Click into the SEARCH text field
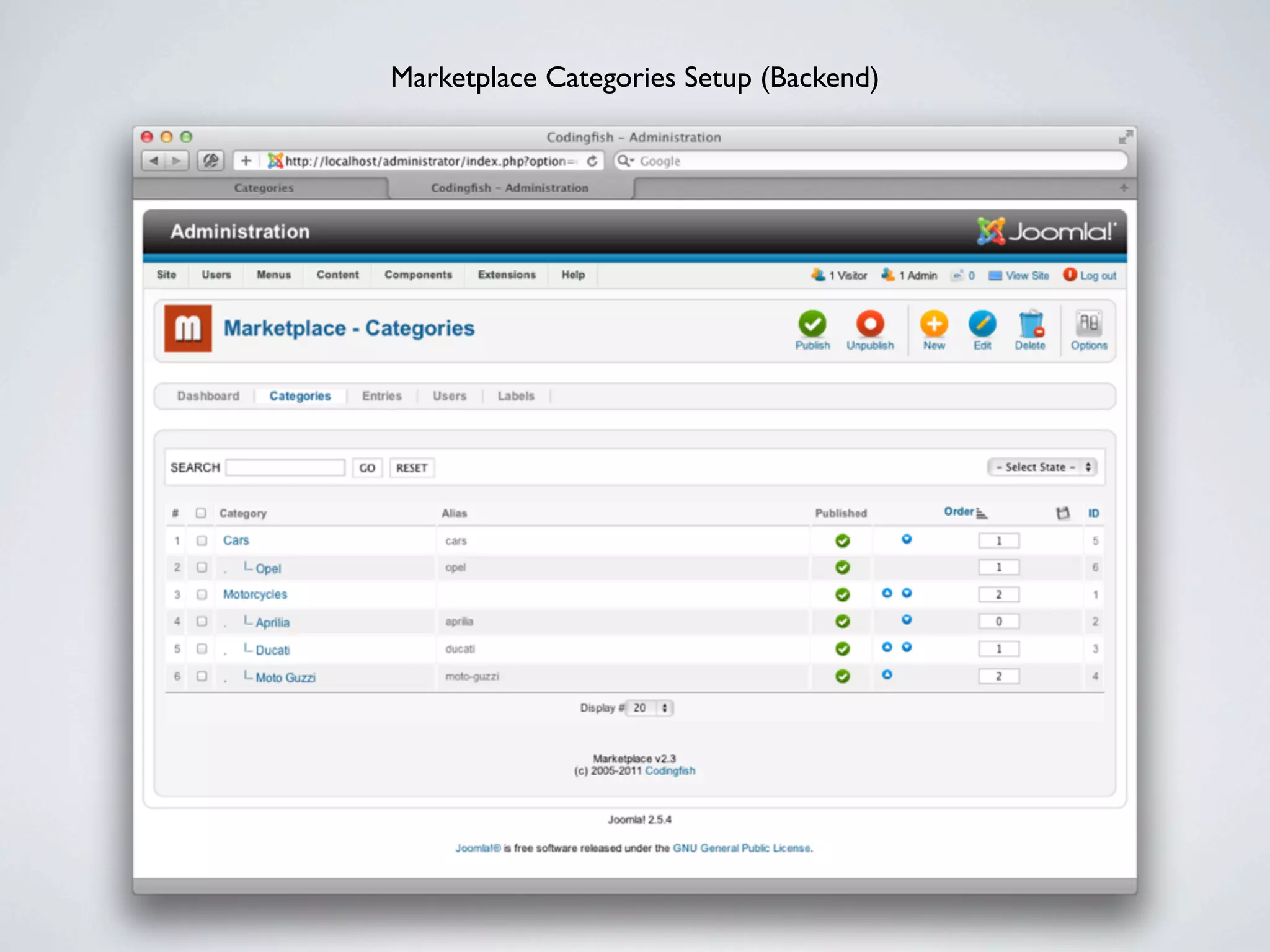 (x=285, y=467)
